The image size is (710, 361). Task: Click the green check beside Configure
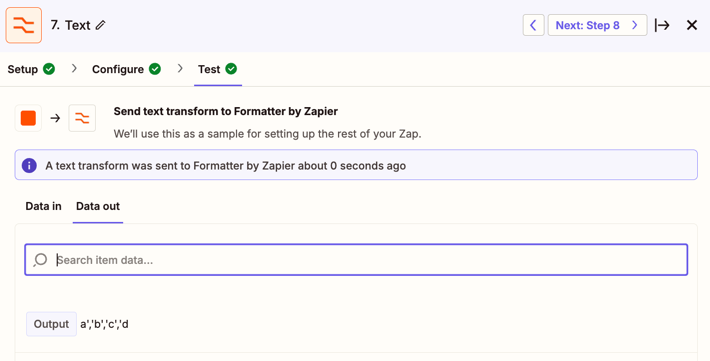[x=155, y=69]
